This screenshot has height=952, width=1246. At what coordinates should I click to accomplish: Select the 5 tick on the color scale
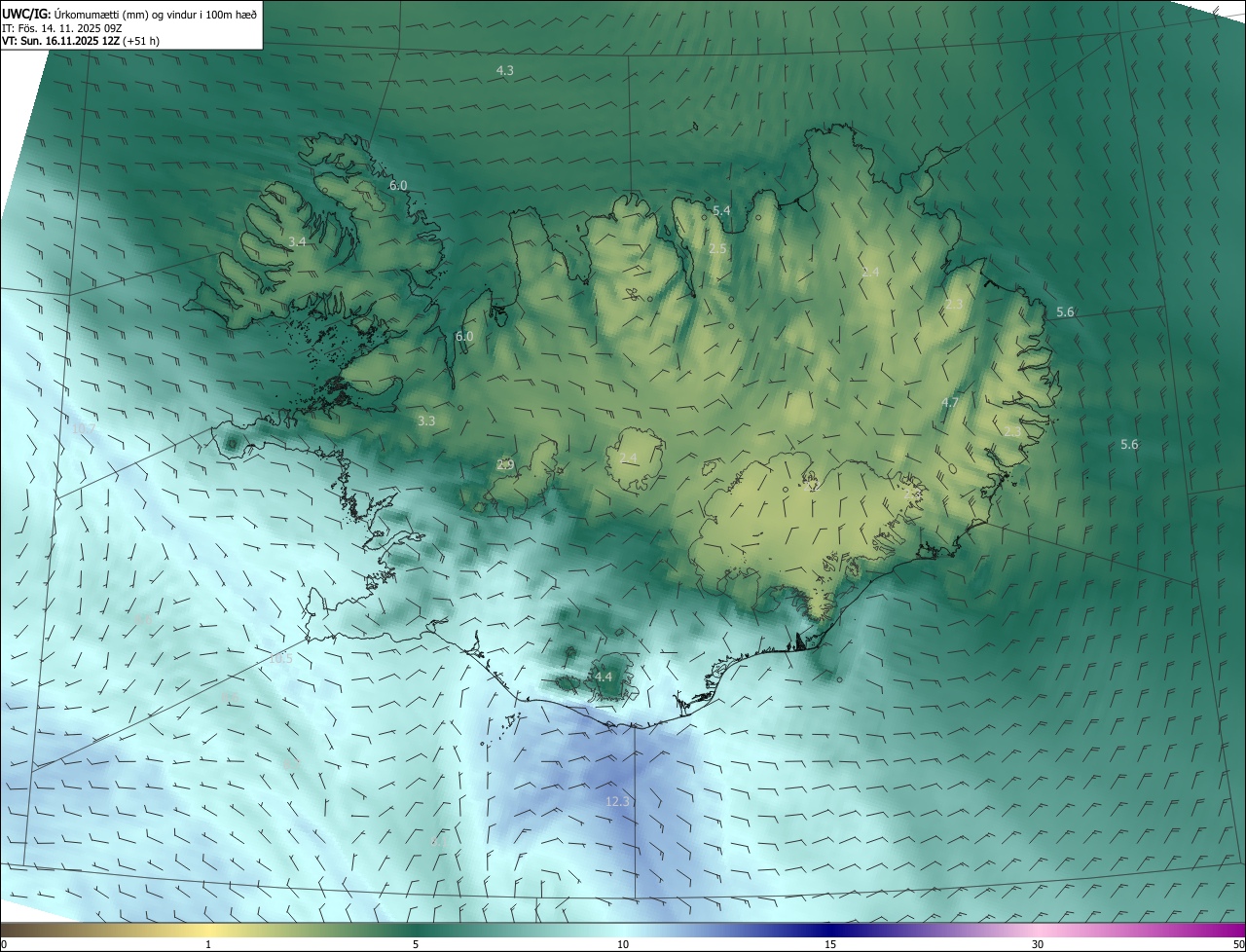click(416, 944)
